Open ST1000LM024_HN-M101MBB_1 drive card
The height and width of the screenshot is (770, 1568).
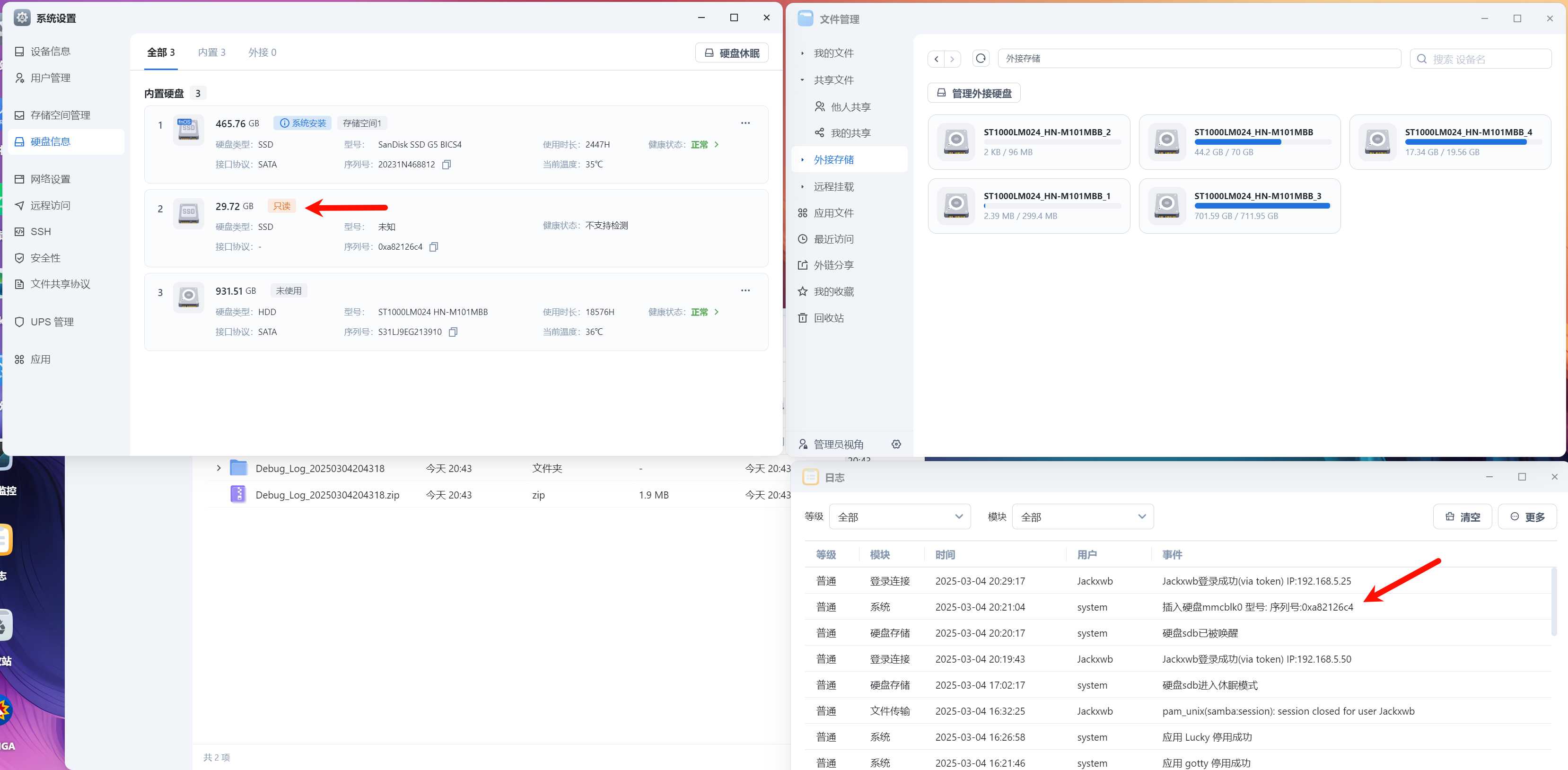tap(1029, 206)
